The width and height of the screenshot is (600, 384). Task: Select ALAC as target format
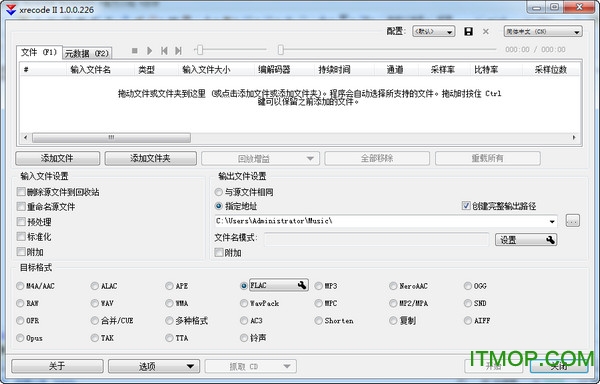95,286
